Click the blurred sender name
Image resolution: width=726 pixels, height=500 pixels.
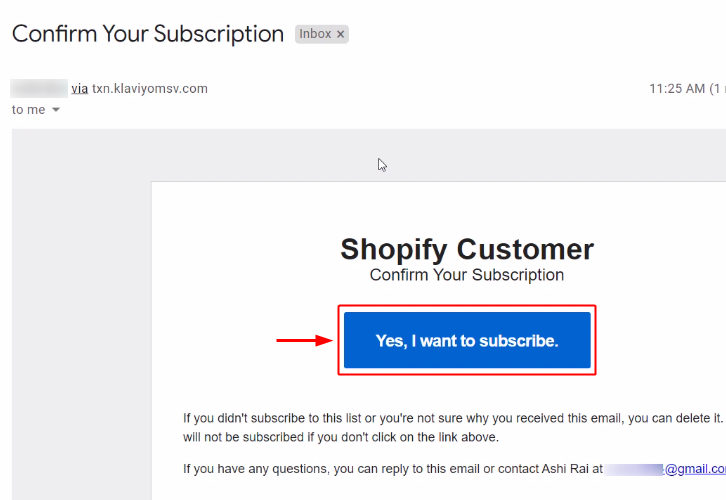click(40, 88)
